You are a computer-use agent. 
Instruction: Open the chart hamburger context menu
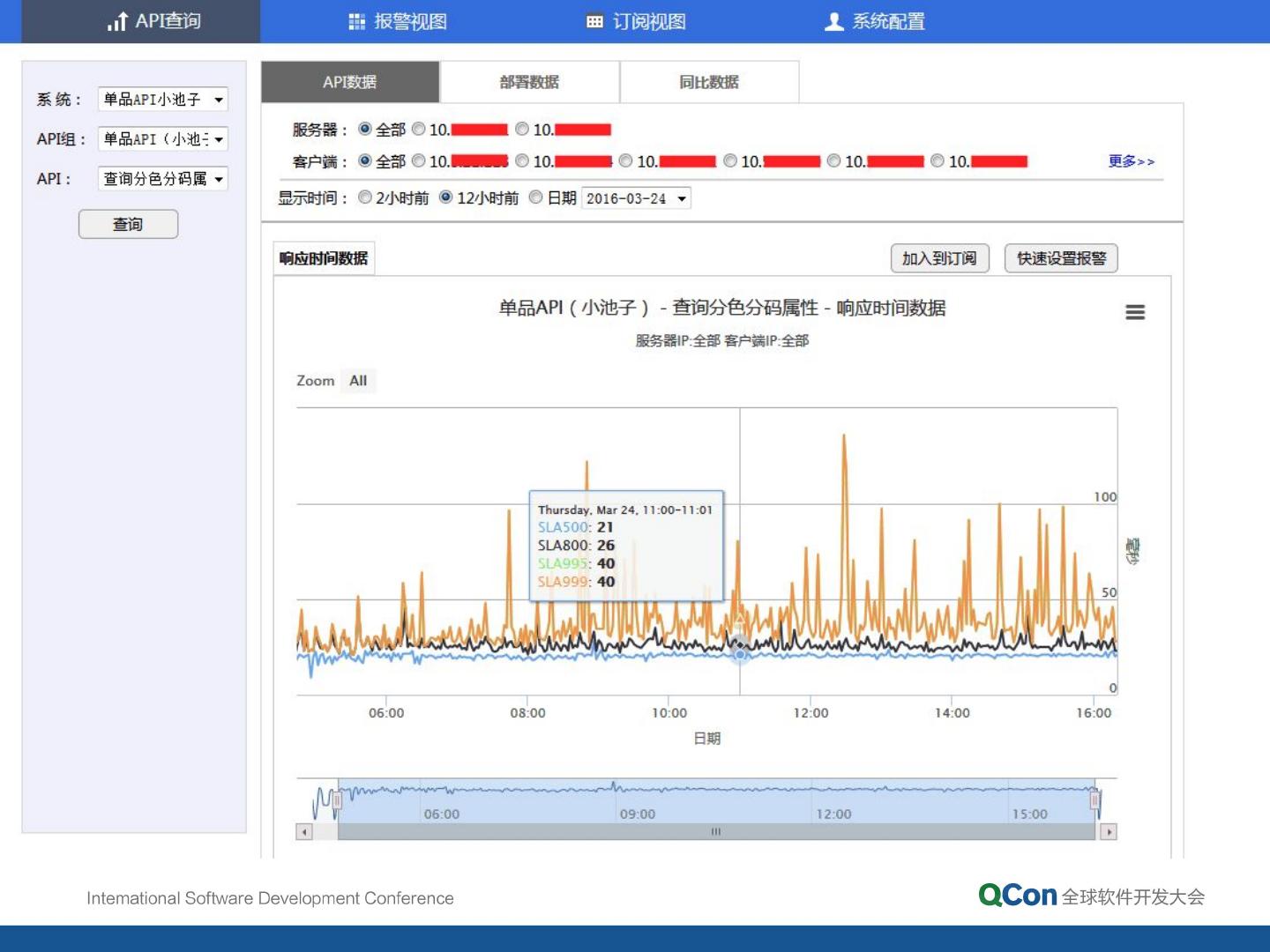(1135, 312)
